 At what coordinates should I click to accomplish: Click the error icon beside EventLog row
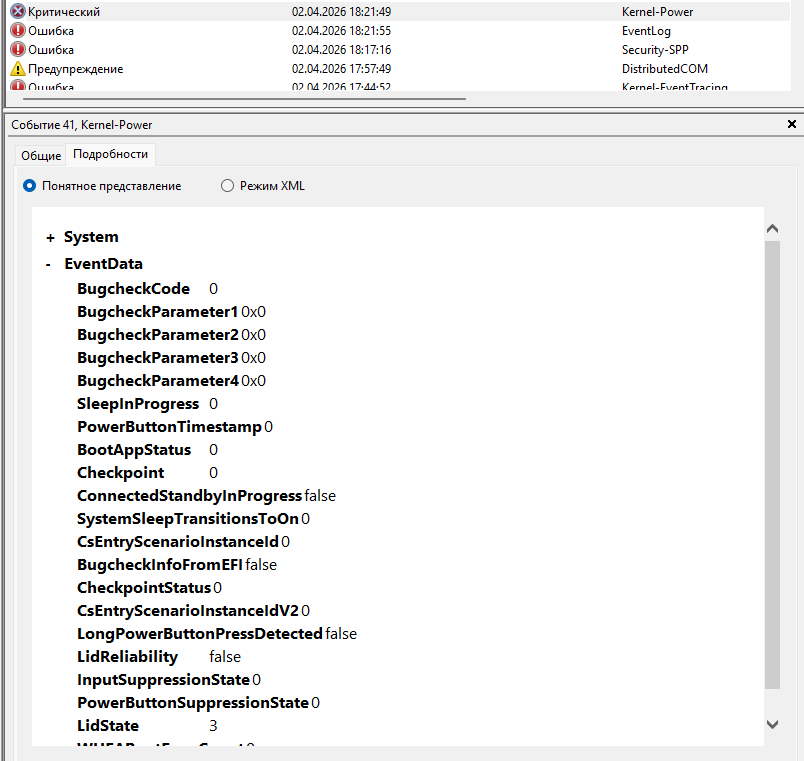[x=17, y=31]
